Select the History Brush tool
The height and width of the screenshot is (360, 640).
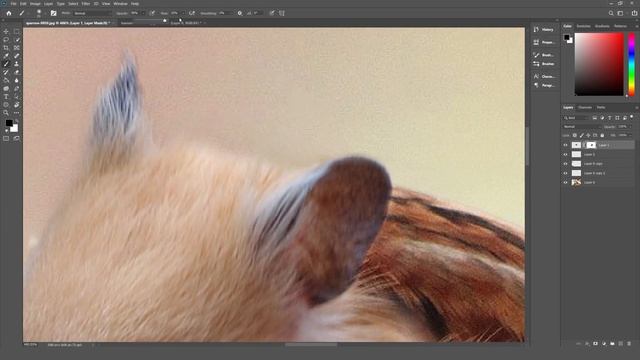pyautogui.click(x=6, y=72)
